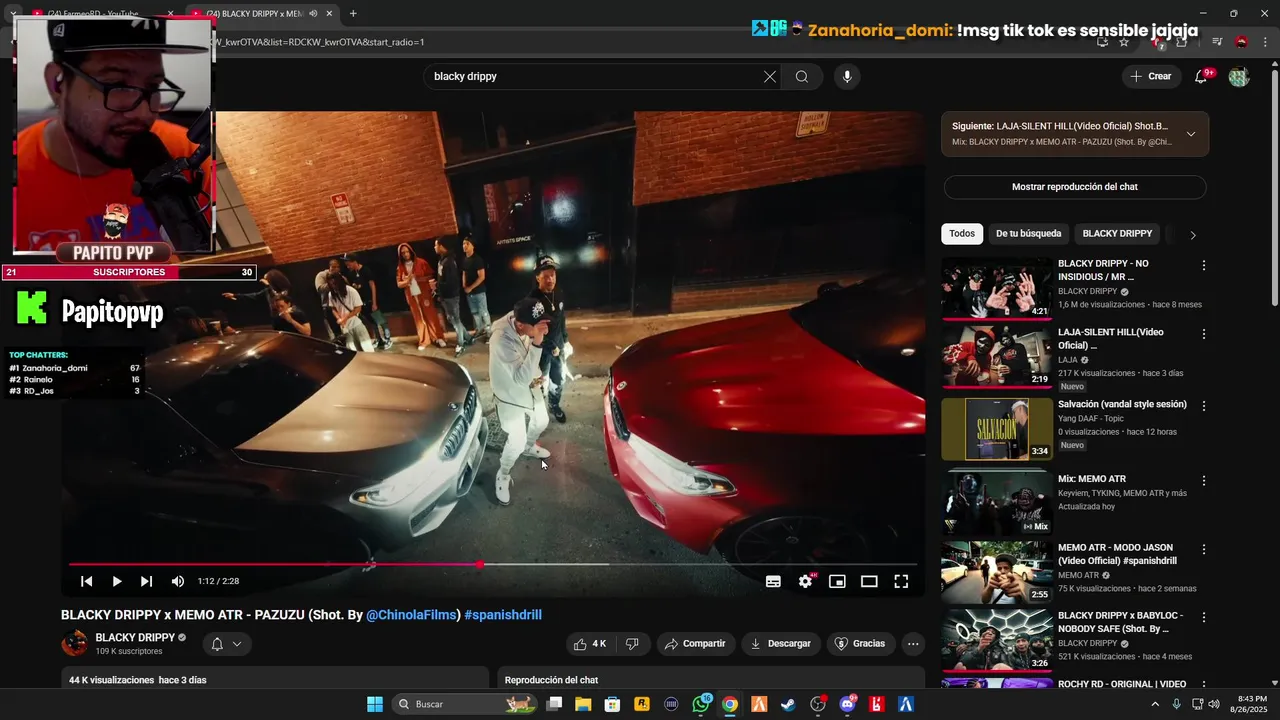The width and height of the screenshot is (1280, 720).
Task: Open the LAJA-SILENT HILL thumbnail
Action: [x=997, y=357]
